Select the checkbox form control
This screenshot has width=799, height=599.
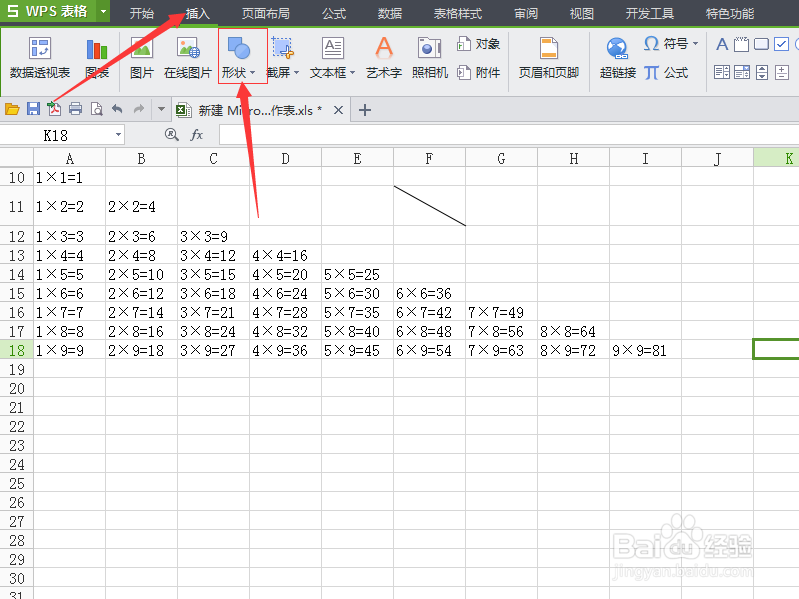point(781,44)
